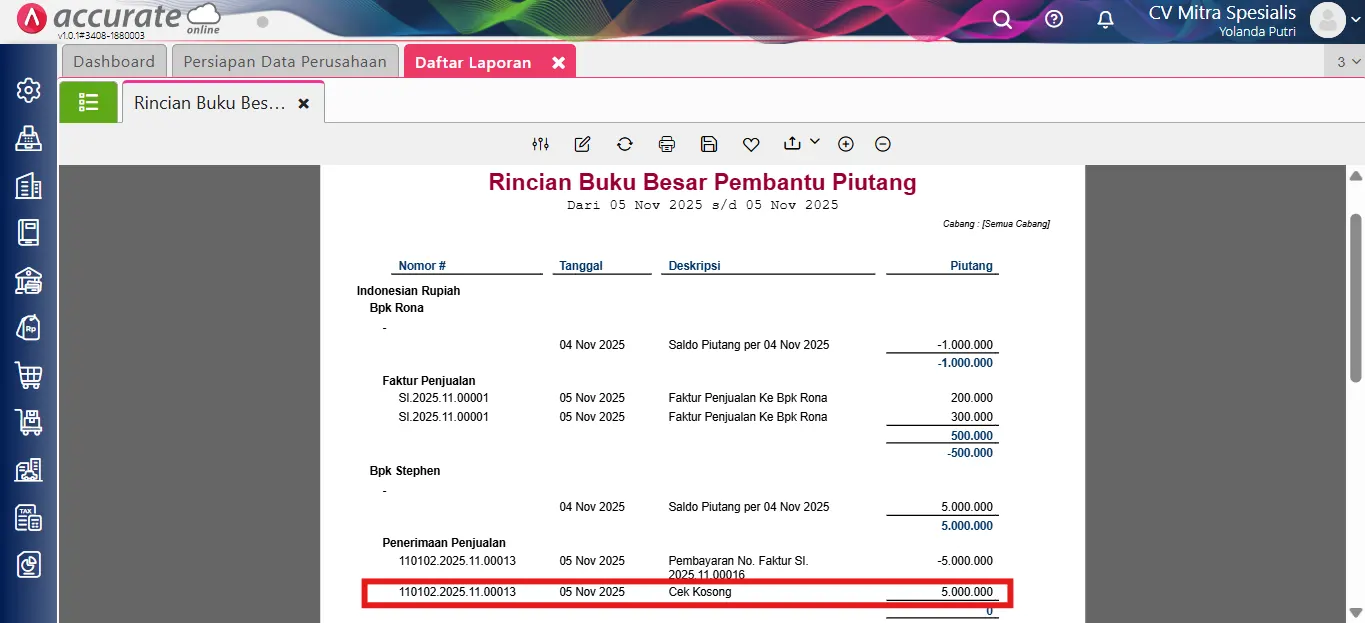Click the edit report pencil icon

click(582, 144)
